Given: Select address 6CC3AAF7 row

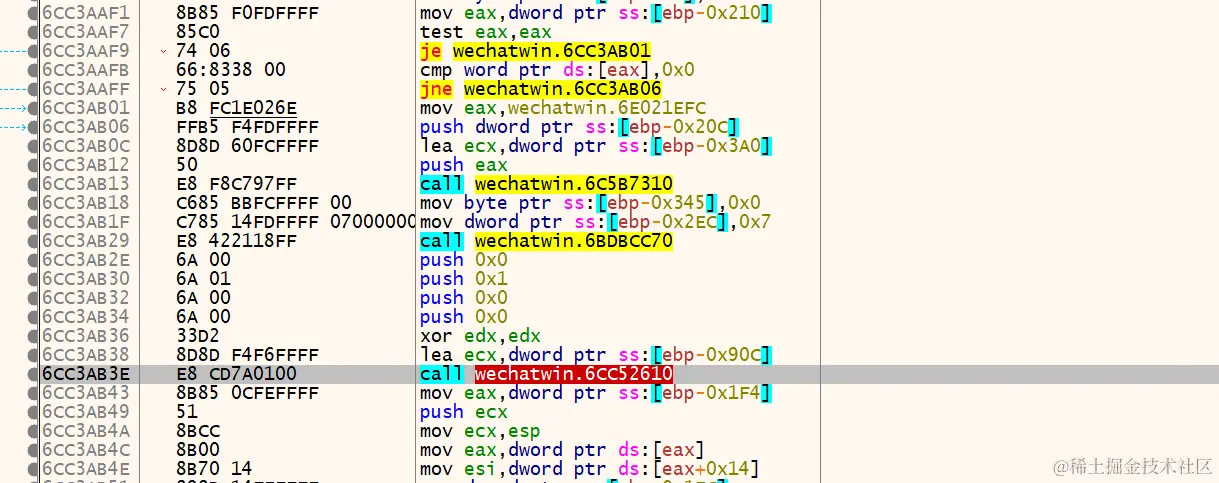Looking at the screenshot, I should (86, 32).
